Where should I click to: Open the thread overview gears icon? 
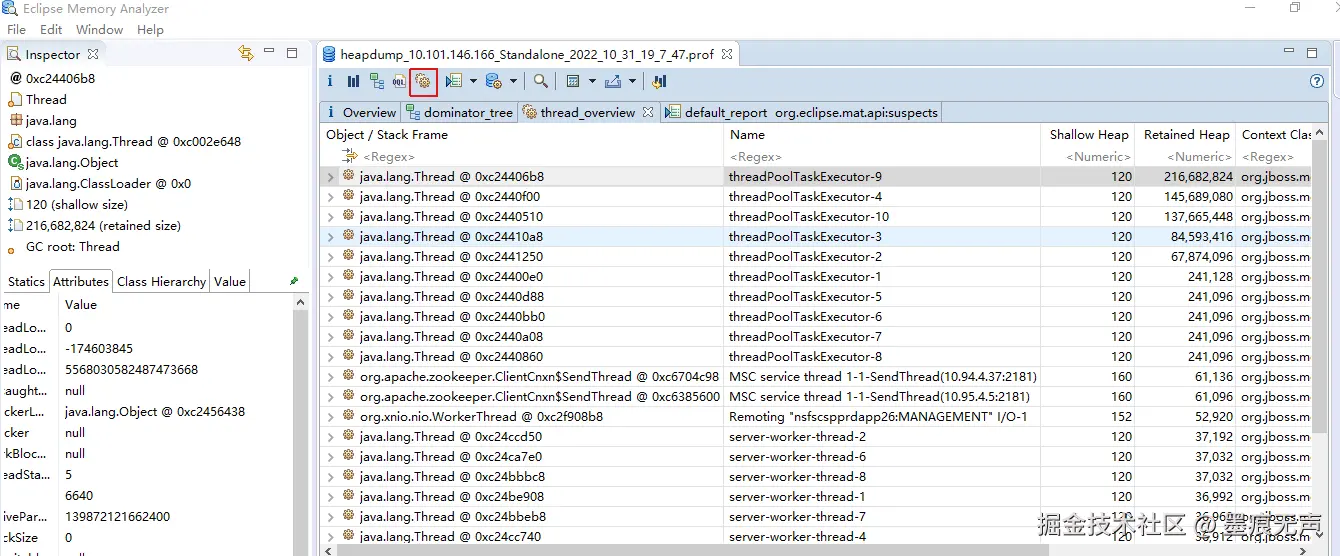coord(423,81)
